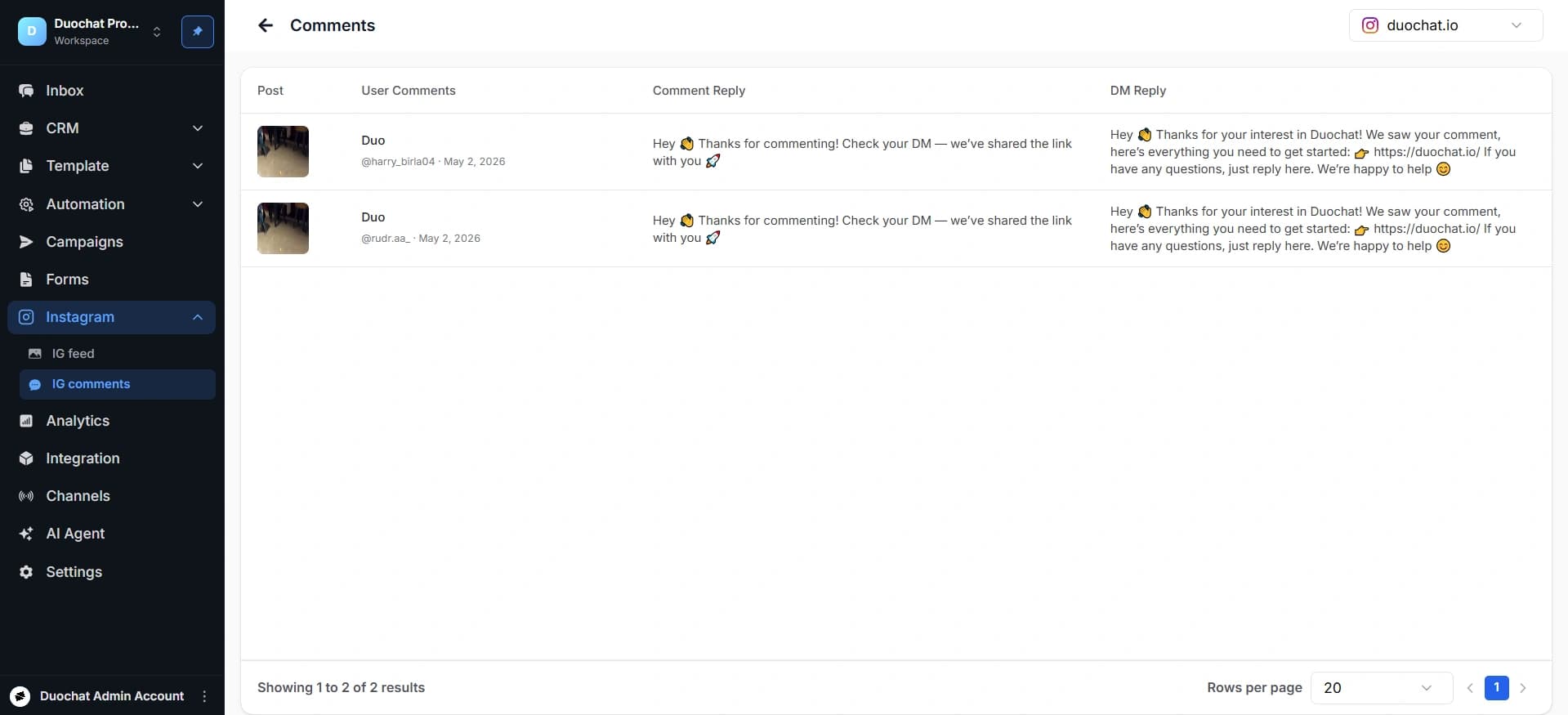The width and height of the screenshot is (1568, 715).
Task: Click the Duochat Admin Account avatar
Action: point(20,696)
